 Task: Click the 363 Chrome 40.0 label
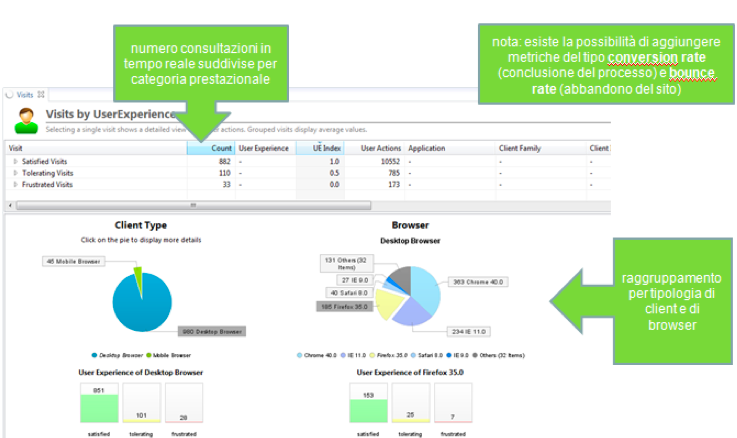(x=478, y=282)
